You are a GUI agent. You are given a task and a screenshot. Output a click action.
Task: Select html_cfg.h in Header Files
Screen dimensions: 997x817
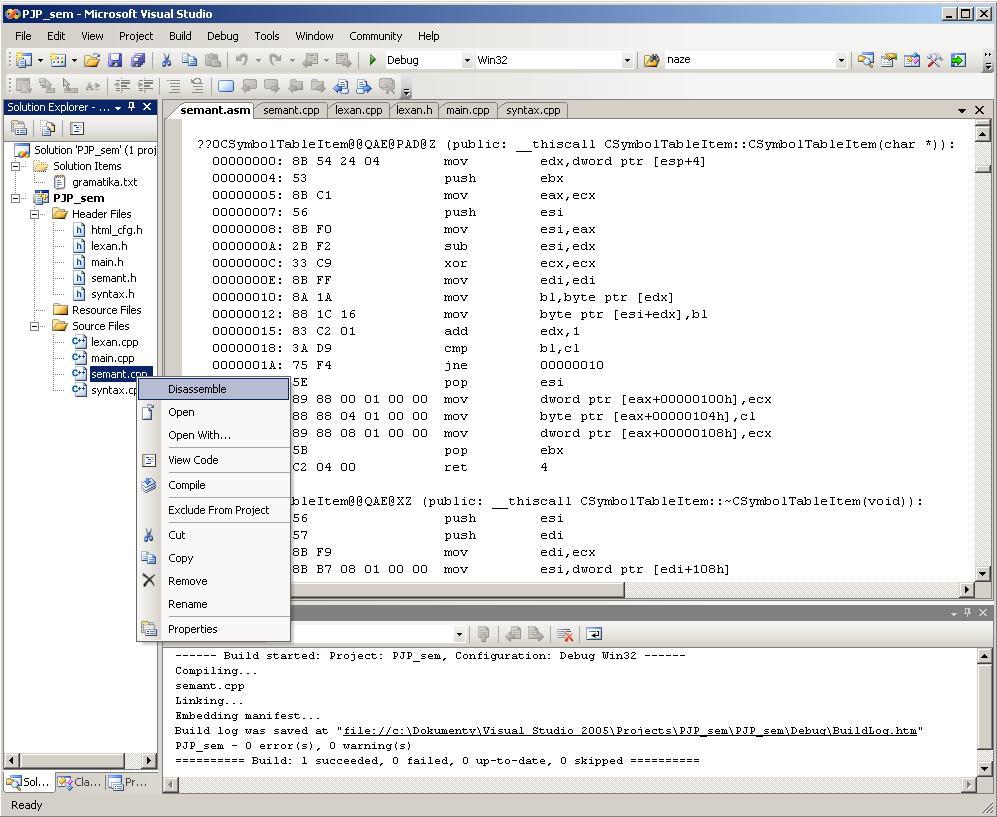tap(116, 230)
